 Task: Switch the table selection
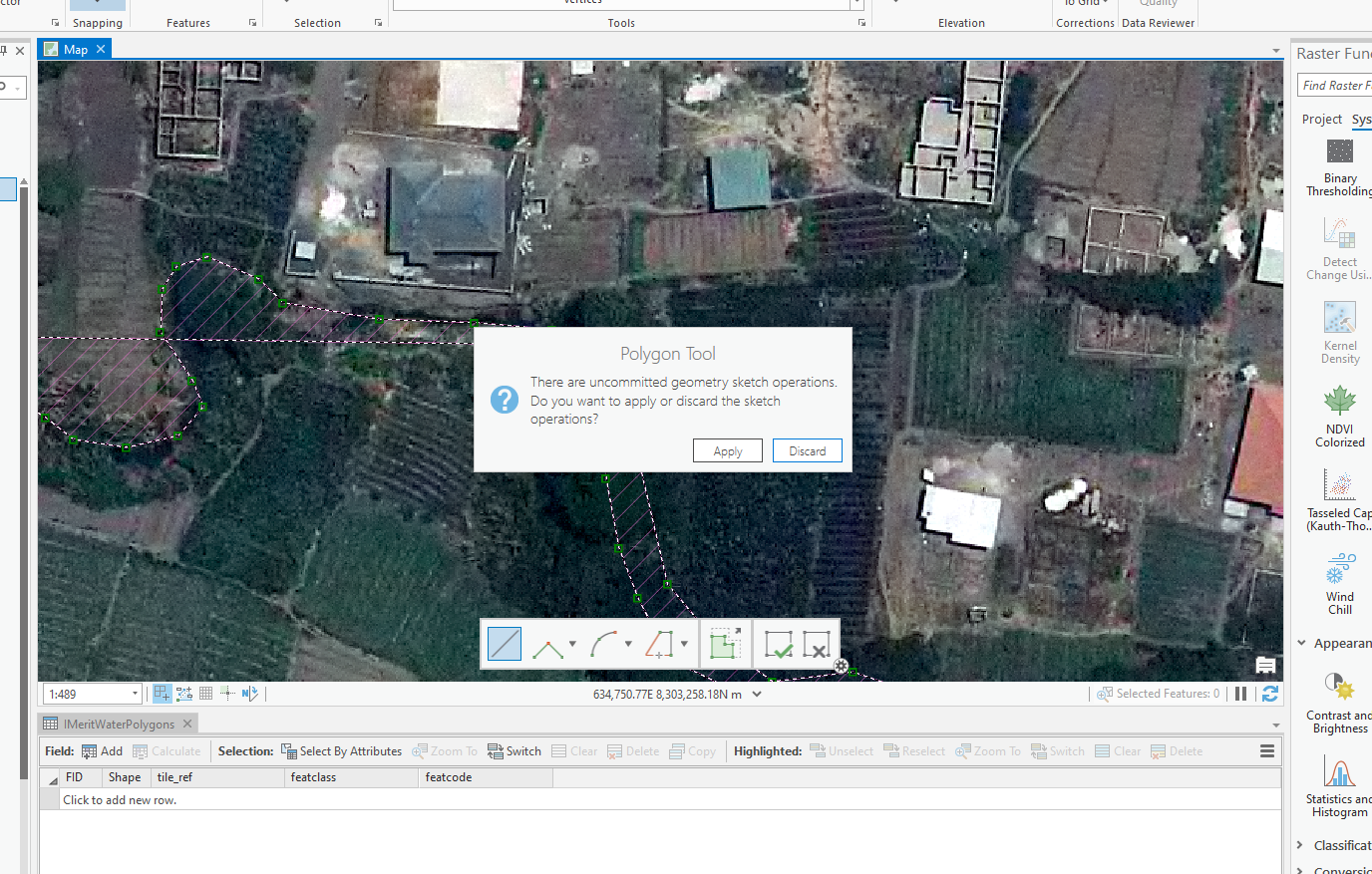click(x=514, y=751)
